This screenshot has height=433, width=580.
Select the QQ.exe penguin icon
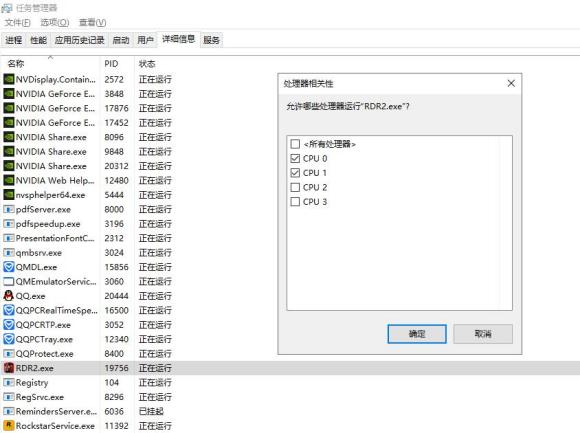coord(9,296)
